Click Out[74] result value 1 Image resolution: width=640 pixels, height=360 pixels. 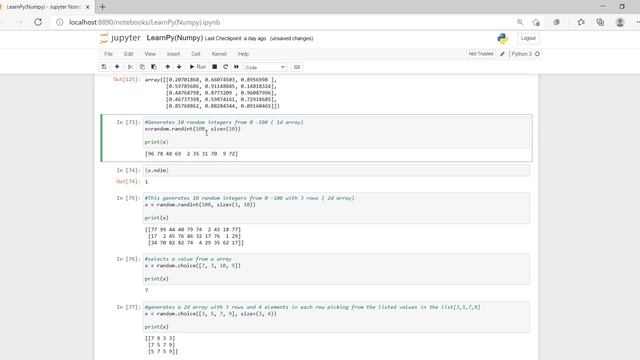[x=147, y=182]
